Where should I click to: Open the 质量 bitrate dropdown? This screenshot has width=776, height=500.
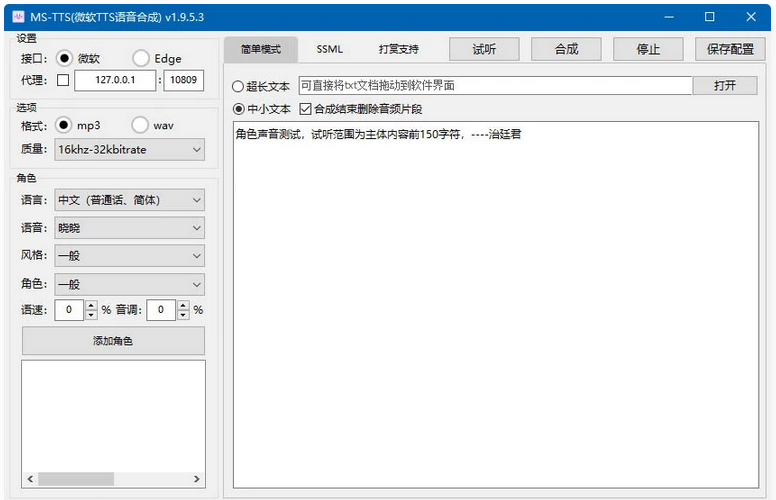pyautogui.click(x=129, y=149)
